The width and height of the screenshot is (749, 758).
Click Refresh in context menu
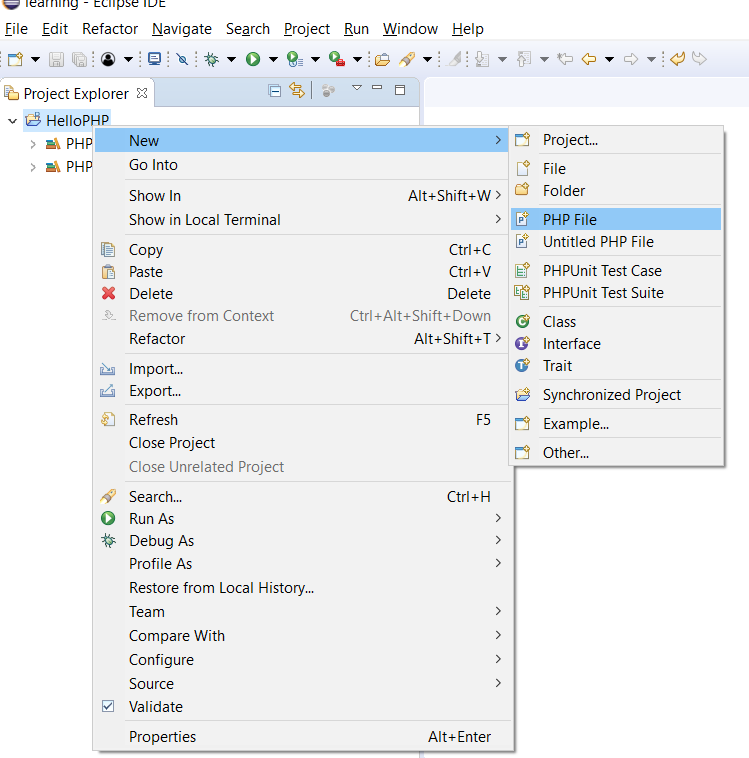click(301, 420)
